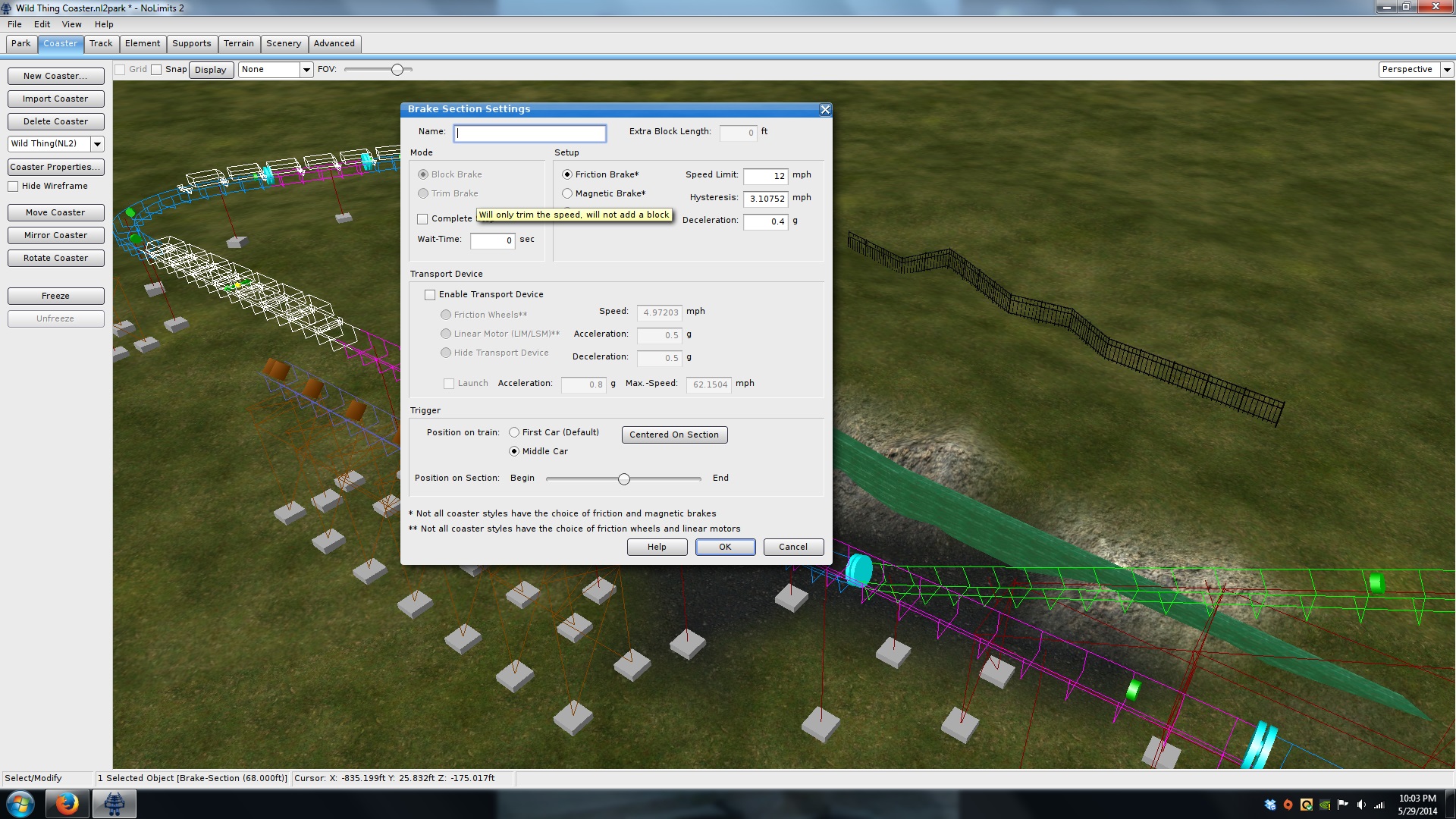Select the Magnetic Brake radio button

pyautogui.click(x=567, y=193)
